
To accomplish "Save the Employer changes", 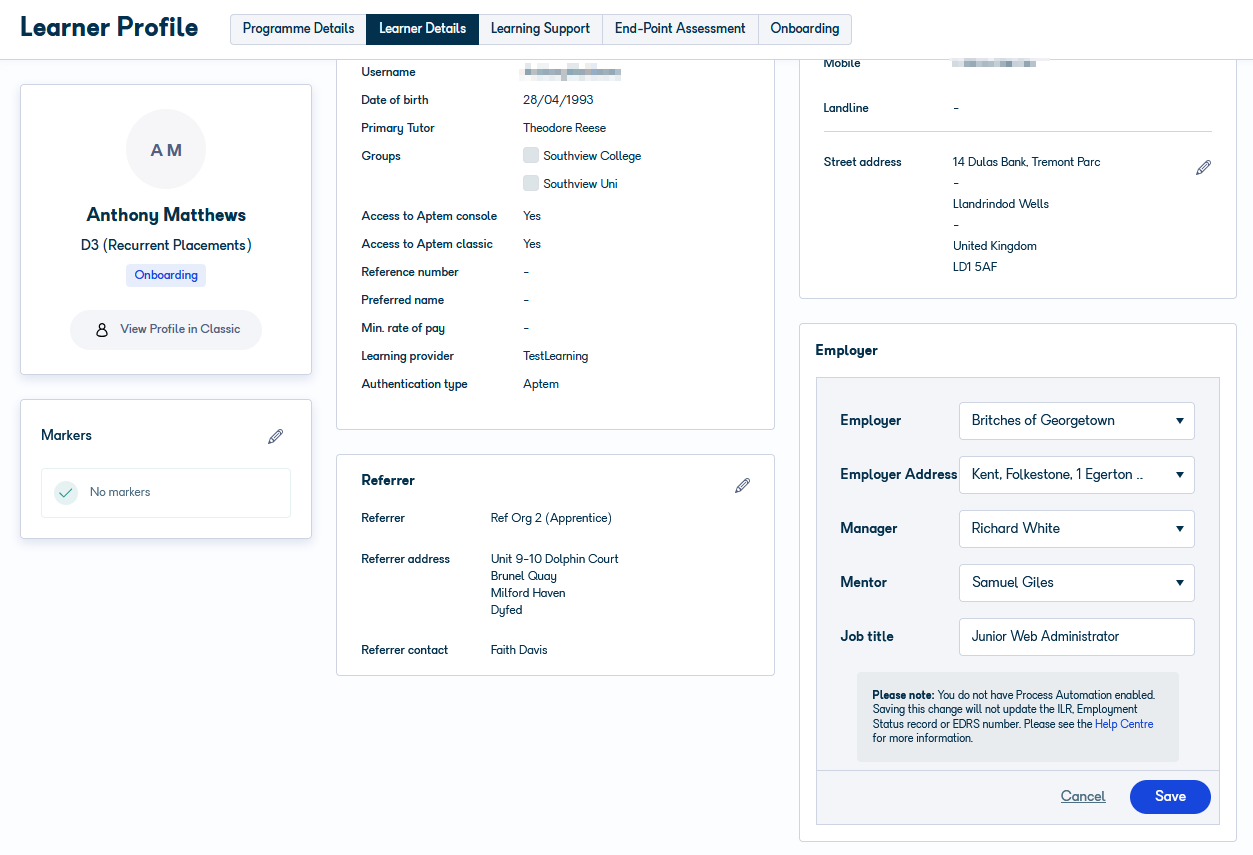I will tap(1169, 796).
